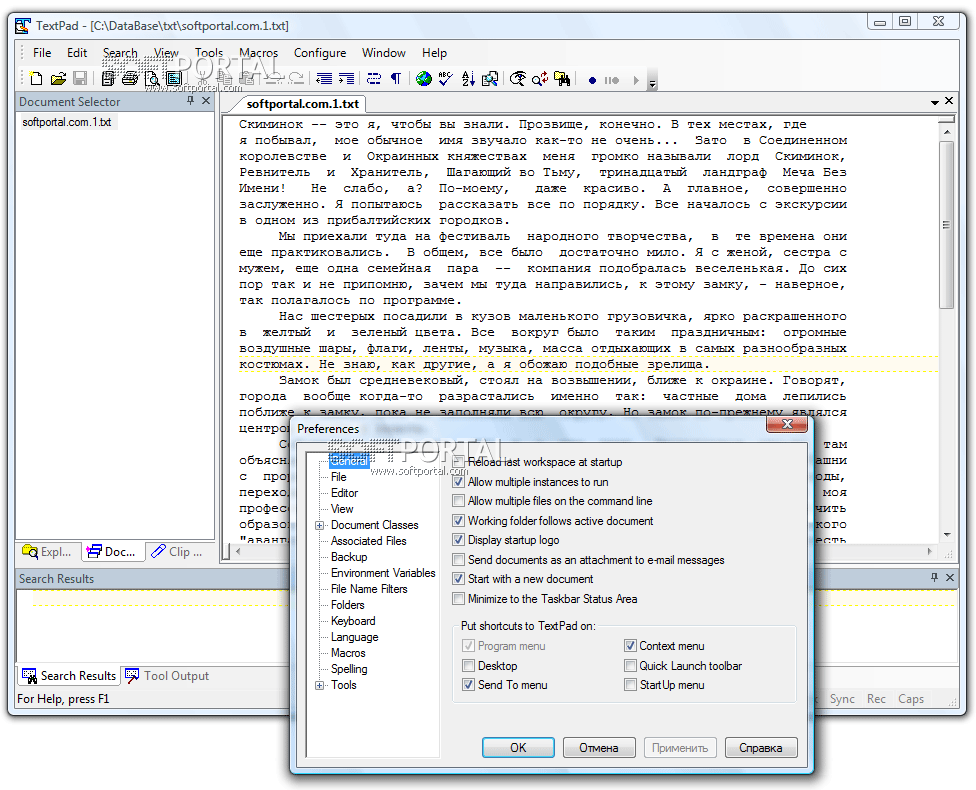Run the ABC spelling check icon
Viewport: 976px width, 790px height.
click(446, 79)
